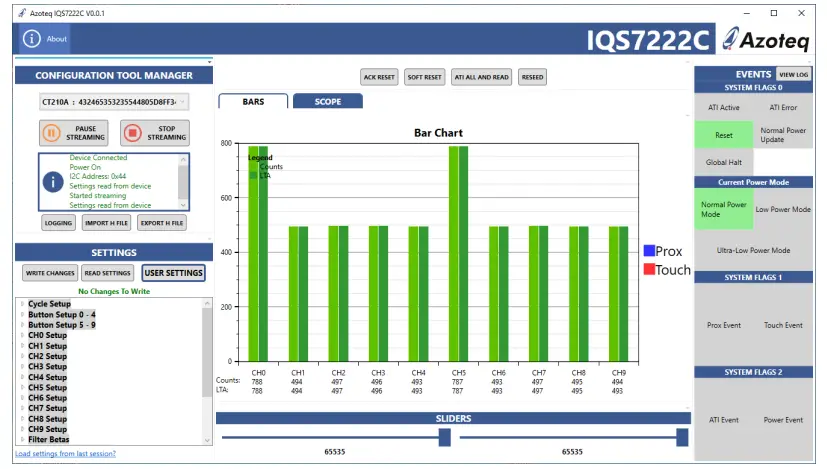Click the app icon in title bar
The width and height of the screenshot is (827, 469).
point(22,13)
